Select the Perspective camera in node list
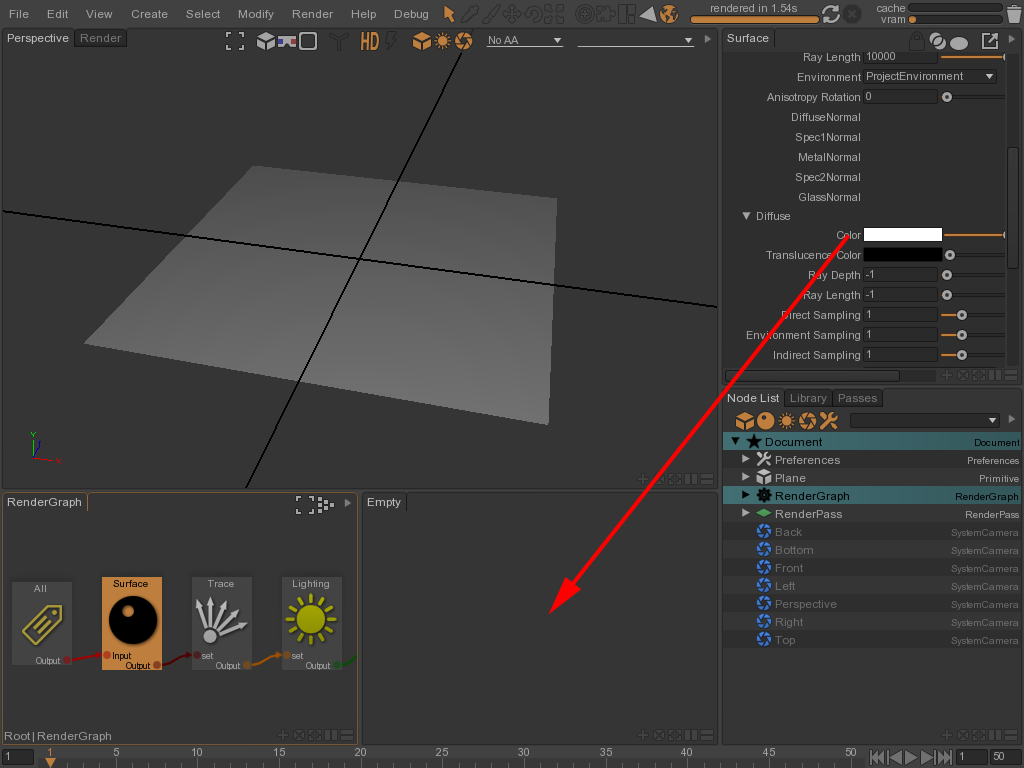The width and height of the screenshot is (1024, 768). point(805,604)
